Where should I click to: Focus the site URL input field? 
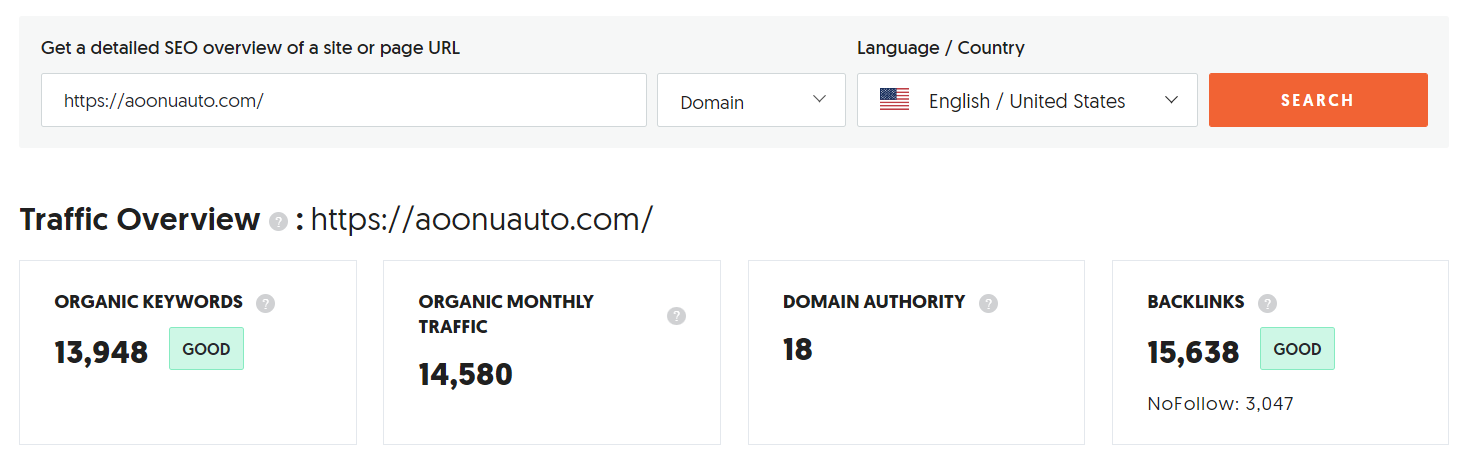click(x=344, y=100)
